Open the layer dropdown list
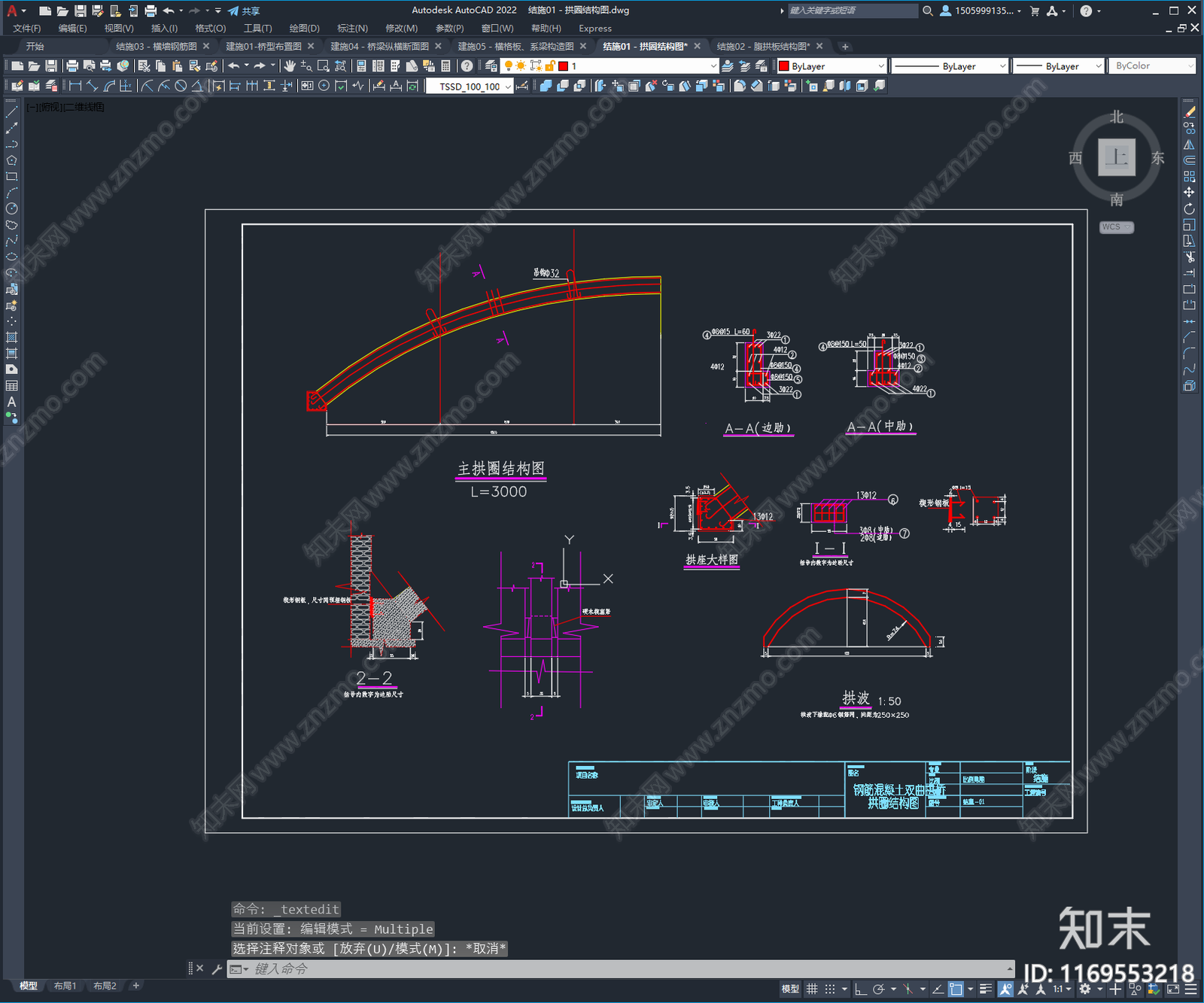 click(610, 66)
